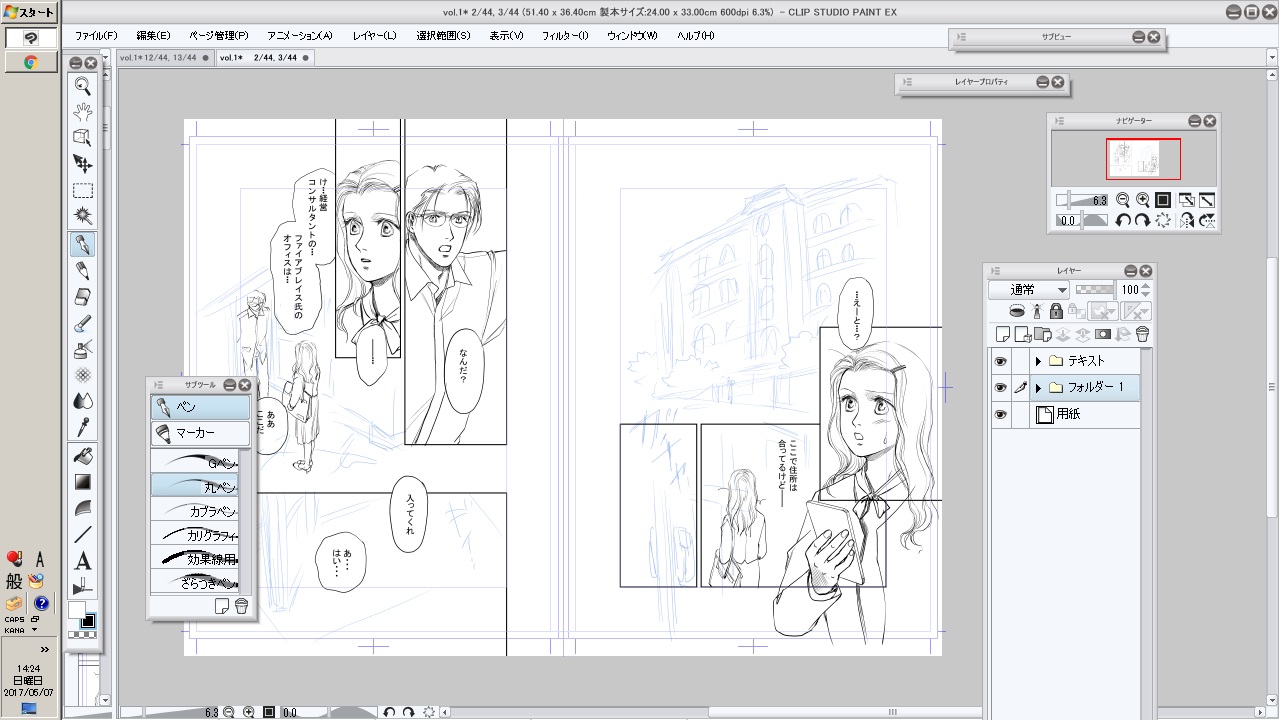The width and height of the screenshot is (1280, 720).
Task: Select the Eraser tool
Action: coord(83,297)
